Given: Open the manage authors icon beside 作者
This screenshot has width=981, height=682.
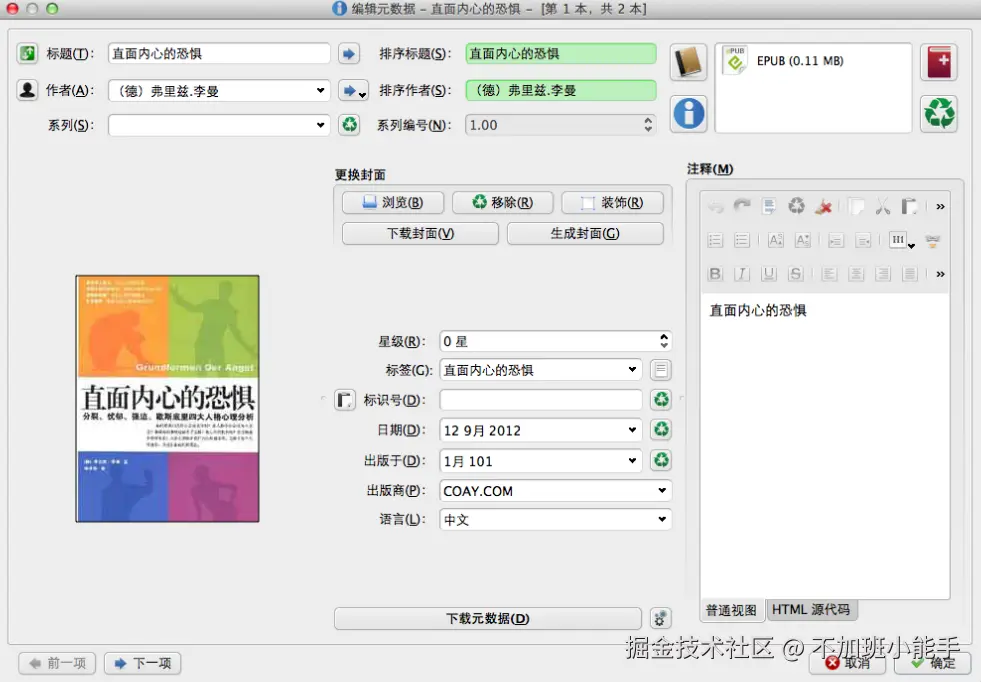Looking at the screenshot, I should coord(27,90).
